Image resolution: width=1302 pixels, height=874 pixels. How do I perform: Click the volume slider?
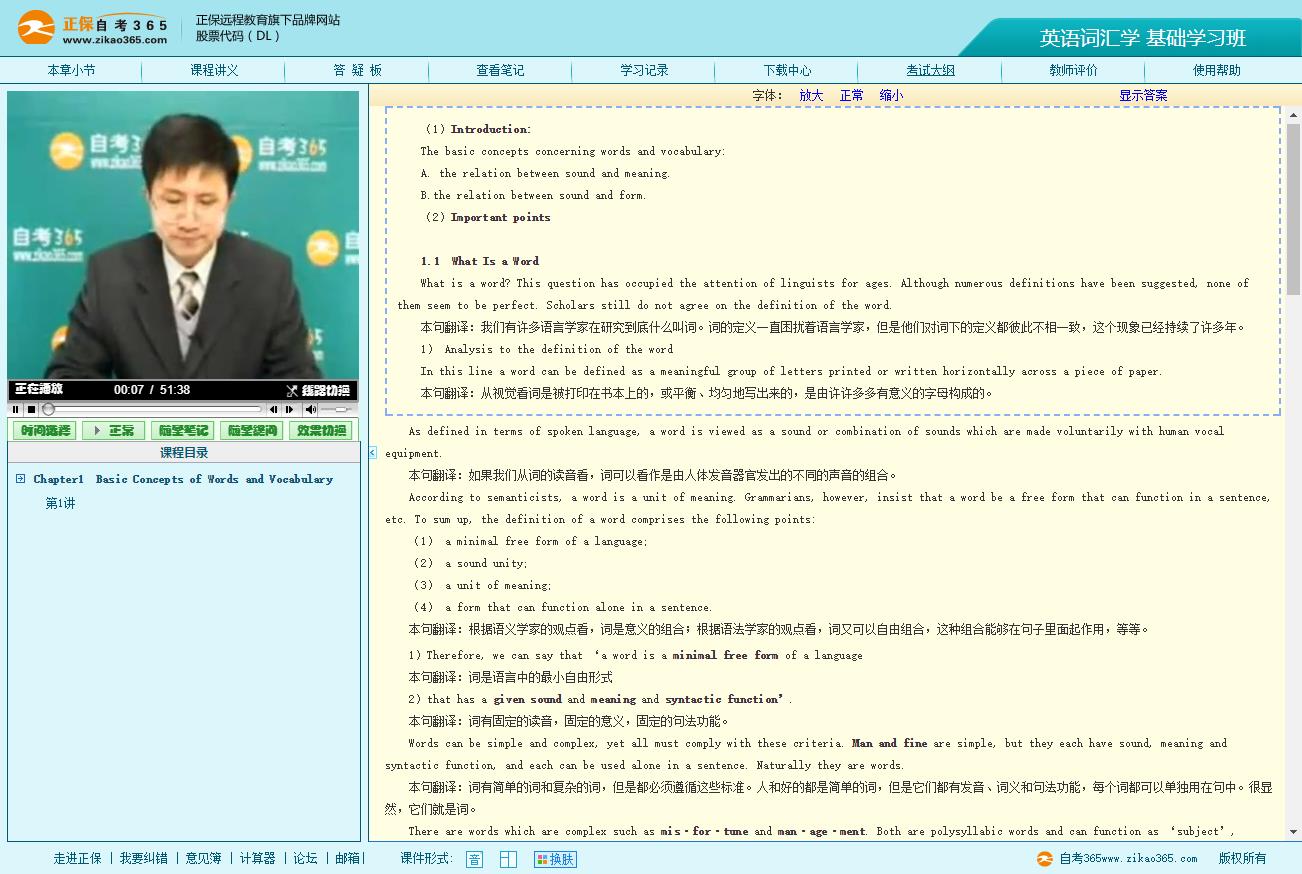coord(338,409)
